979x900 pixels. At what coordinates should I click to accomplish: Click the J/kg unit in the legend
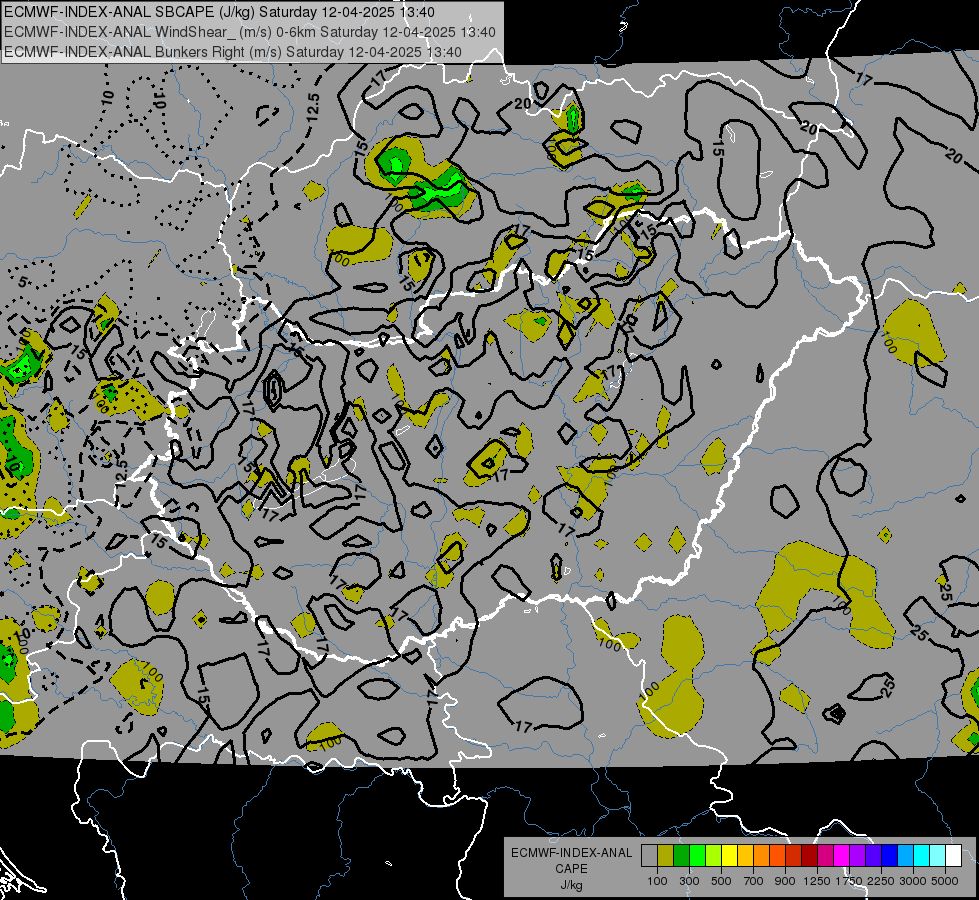[x=571, y=885]
